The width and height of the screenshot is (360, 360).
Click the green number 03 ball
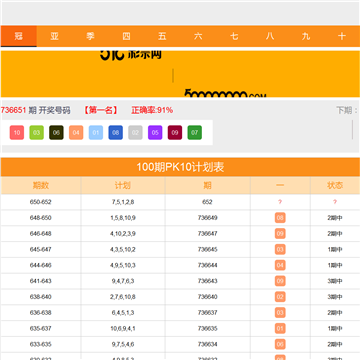(x=37, y=132)
